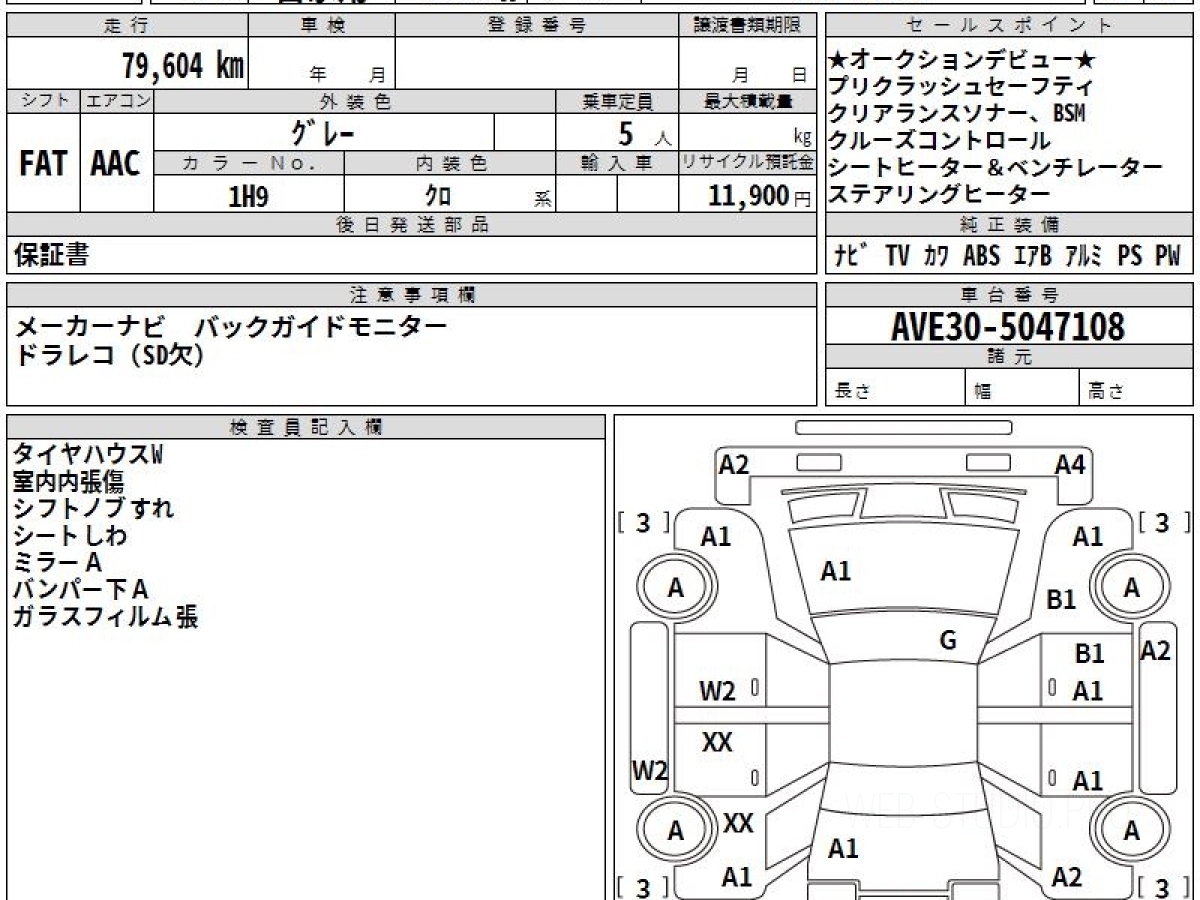Select the カワ leather equipment mark
1200x900 pixels.
pyautogui.click(x=936, y=256)
